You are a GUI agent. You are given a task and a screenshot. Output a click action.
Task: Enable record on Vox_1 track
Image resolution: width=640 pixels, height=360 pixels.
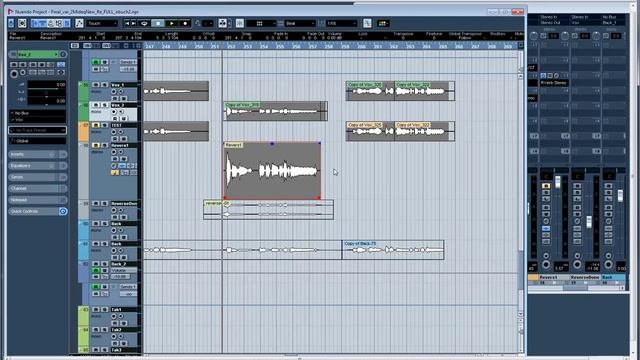click(114, 92)
